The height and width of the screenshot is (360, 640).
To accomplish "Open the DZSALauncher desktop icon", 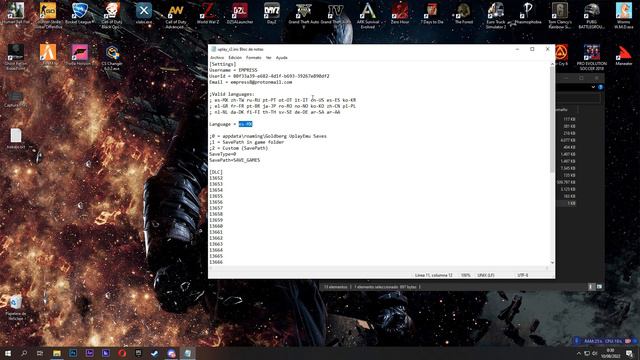I will [240, 13].
